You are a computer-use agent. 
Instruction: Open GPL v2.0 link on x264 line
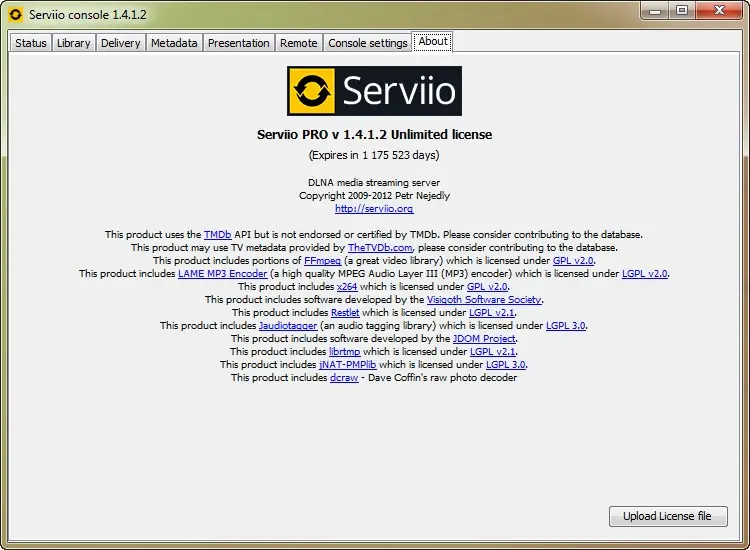487,286
